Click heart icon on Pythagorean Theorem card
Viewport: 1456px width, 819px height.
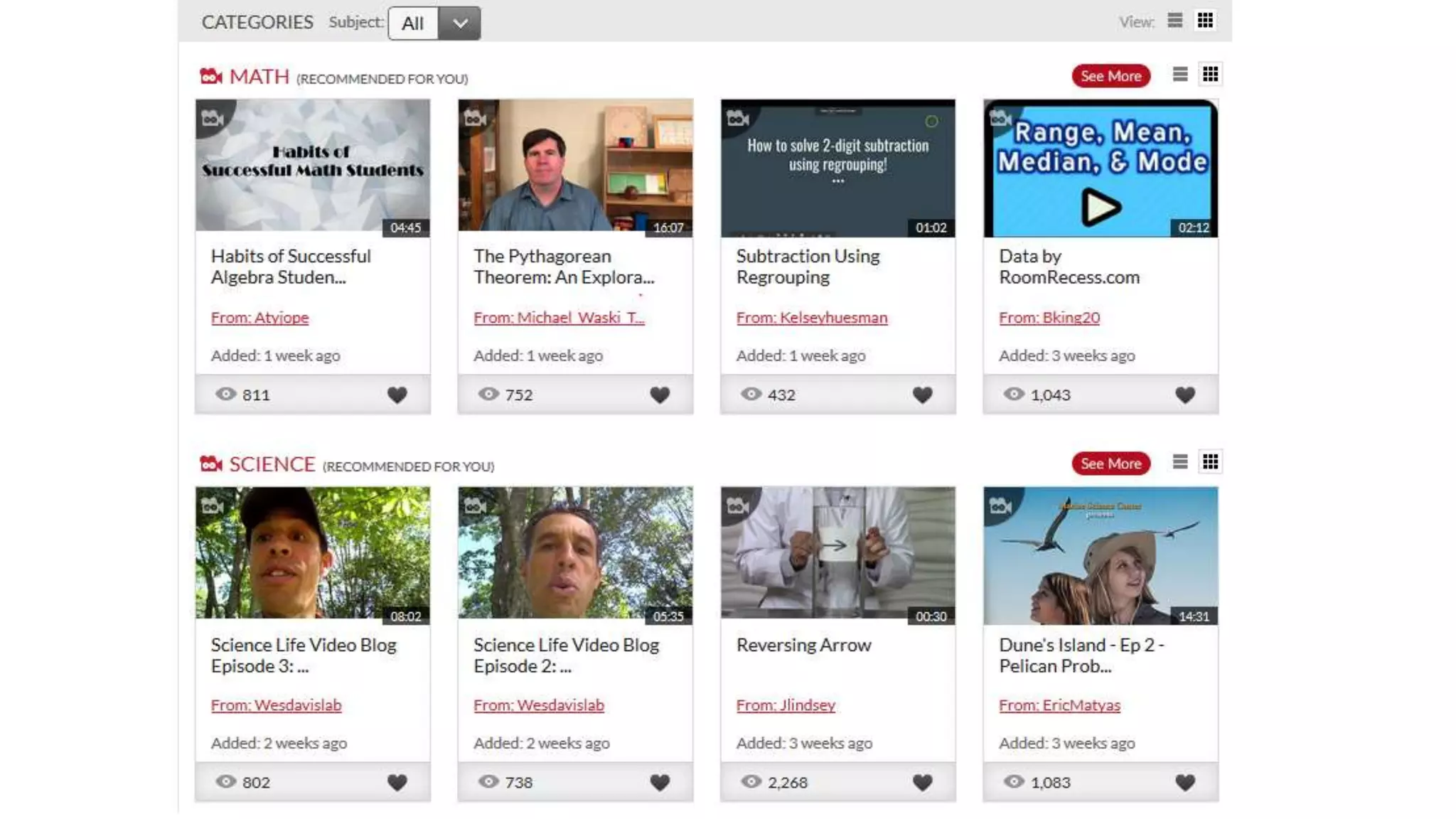click(x=660, y=395)
